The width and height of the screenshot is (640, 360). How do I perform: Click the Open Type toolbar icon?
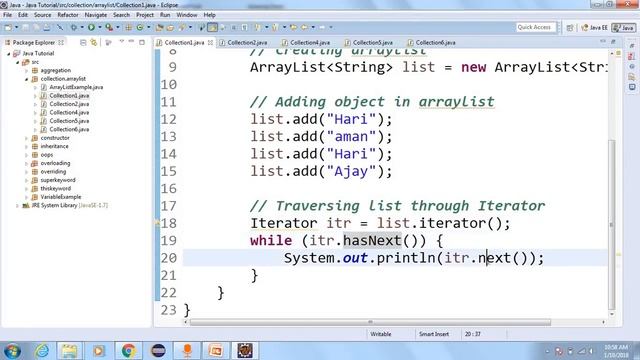tap(159, 27)
